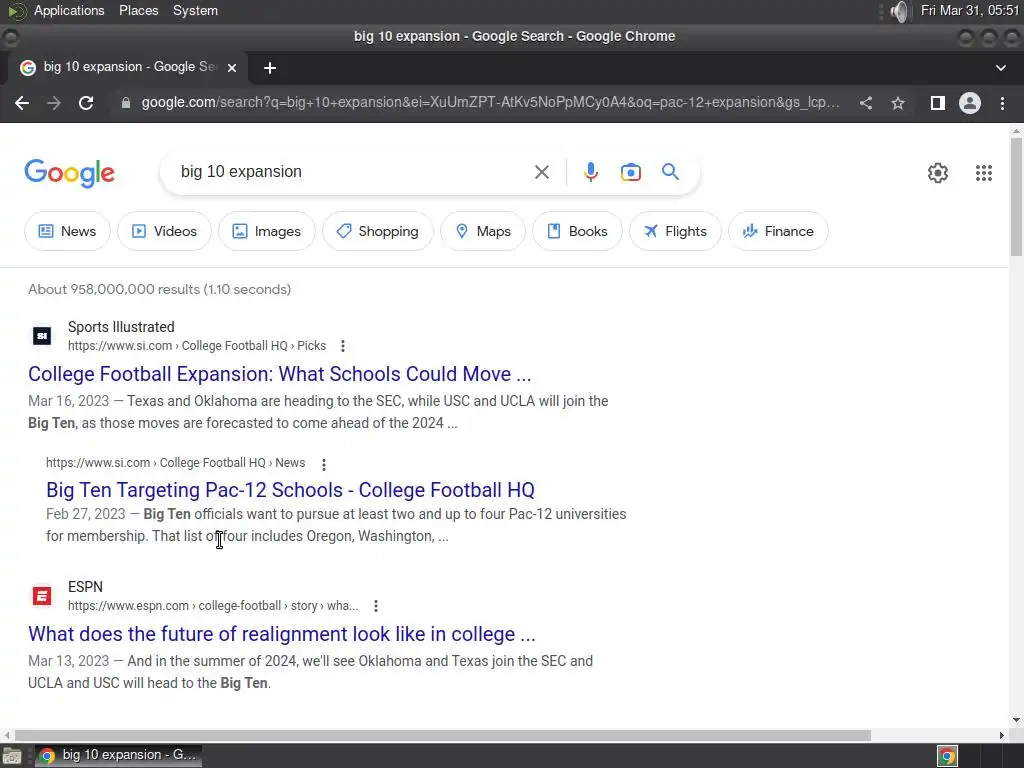
Task: Start voice search with microphone icon
Action: click(x=591, y=172)
